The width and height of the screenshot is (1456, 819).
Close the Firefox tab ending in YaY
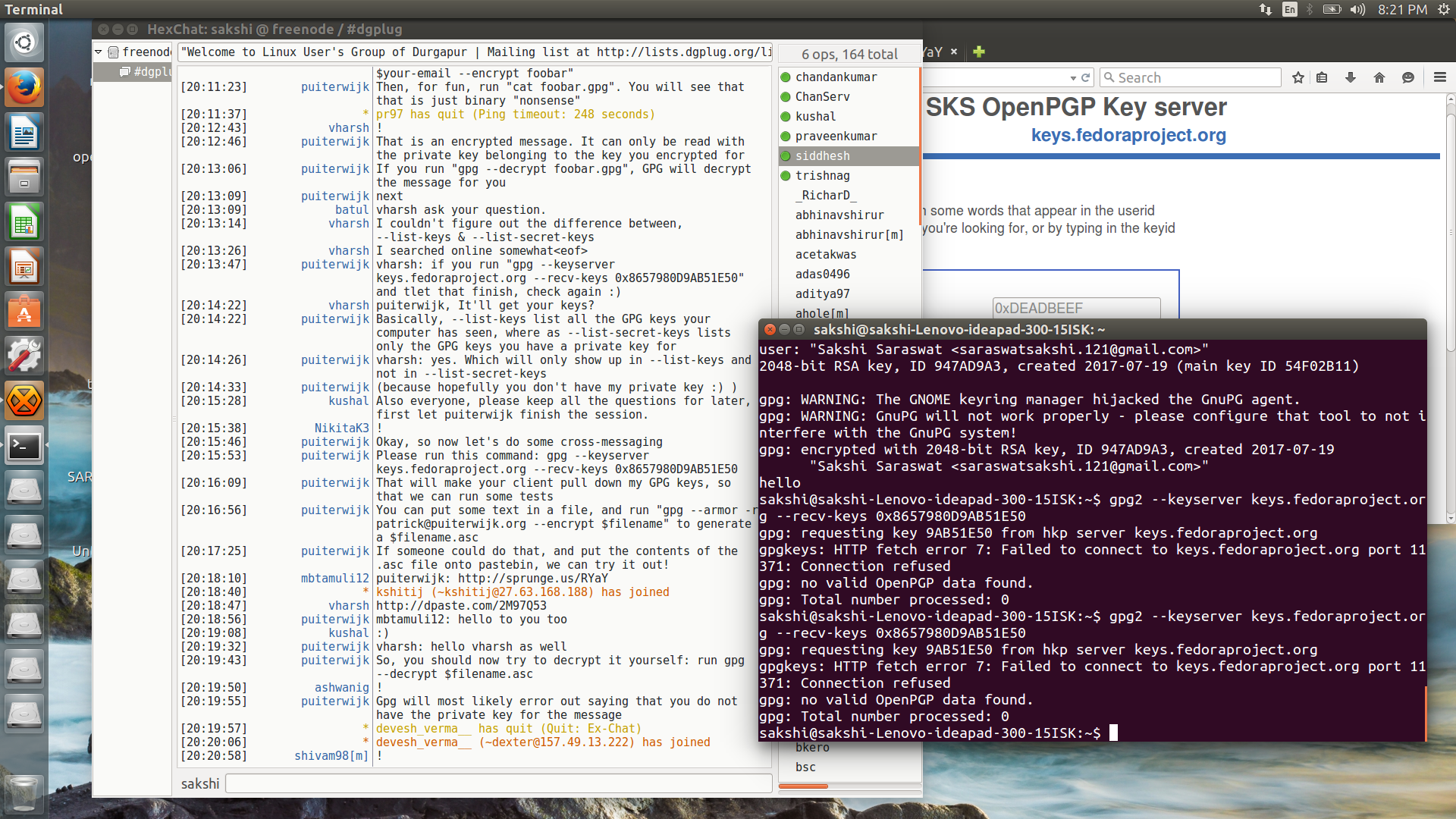[x=954, y=52]
